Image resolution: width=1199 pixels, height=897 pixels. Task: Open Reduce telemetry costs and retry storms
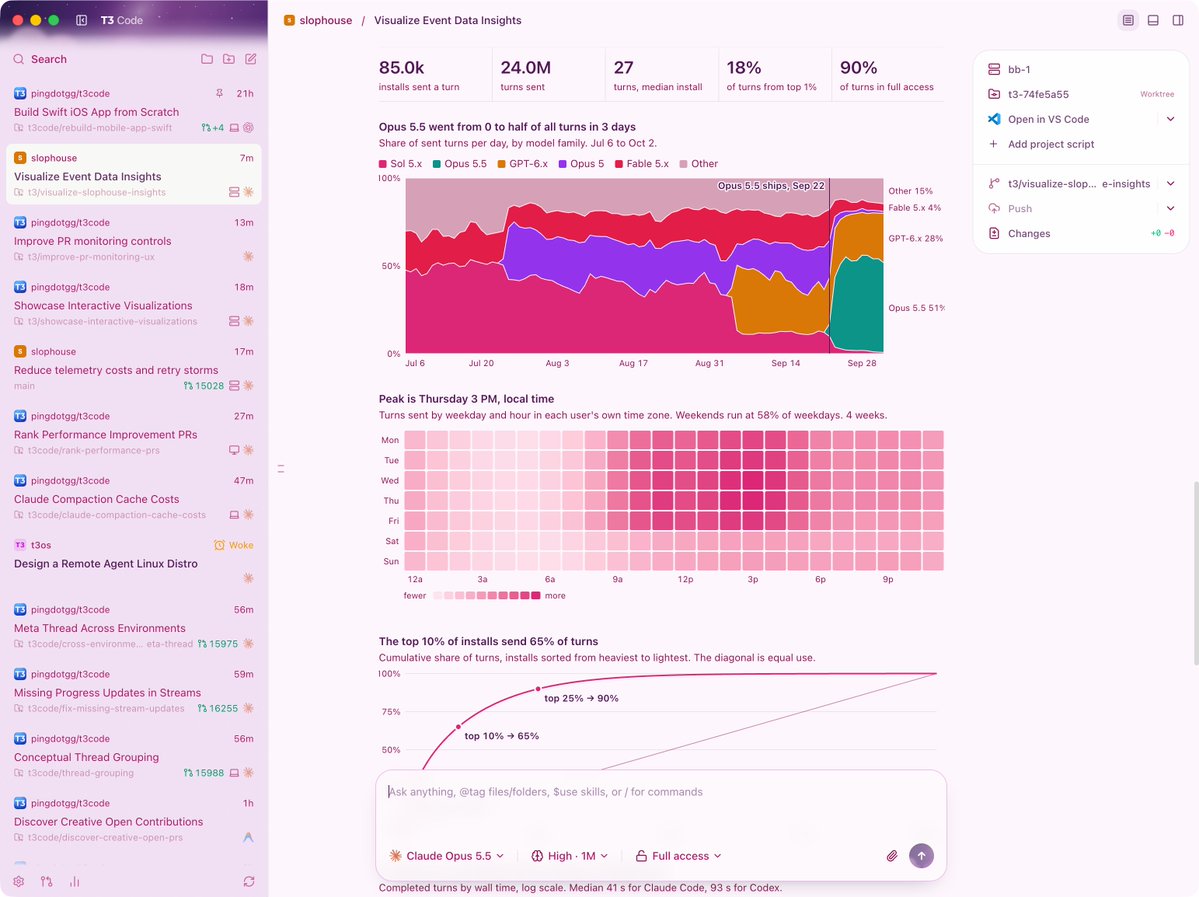[134, 369]
